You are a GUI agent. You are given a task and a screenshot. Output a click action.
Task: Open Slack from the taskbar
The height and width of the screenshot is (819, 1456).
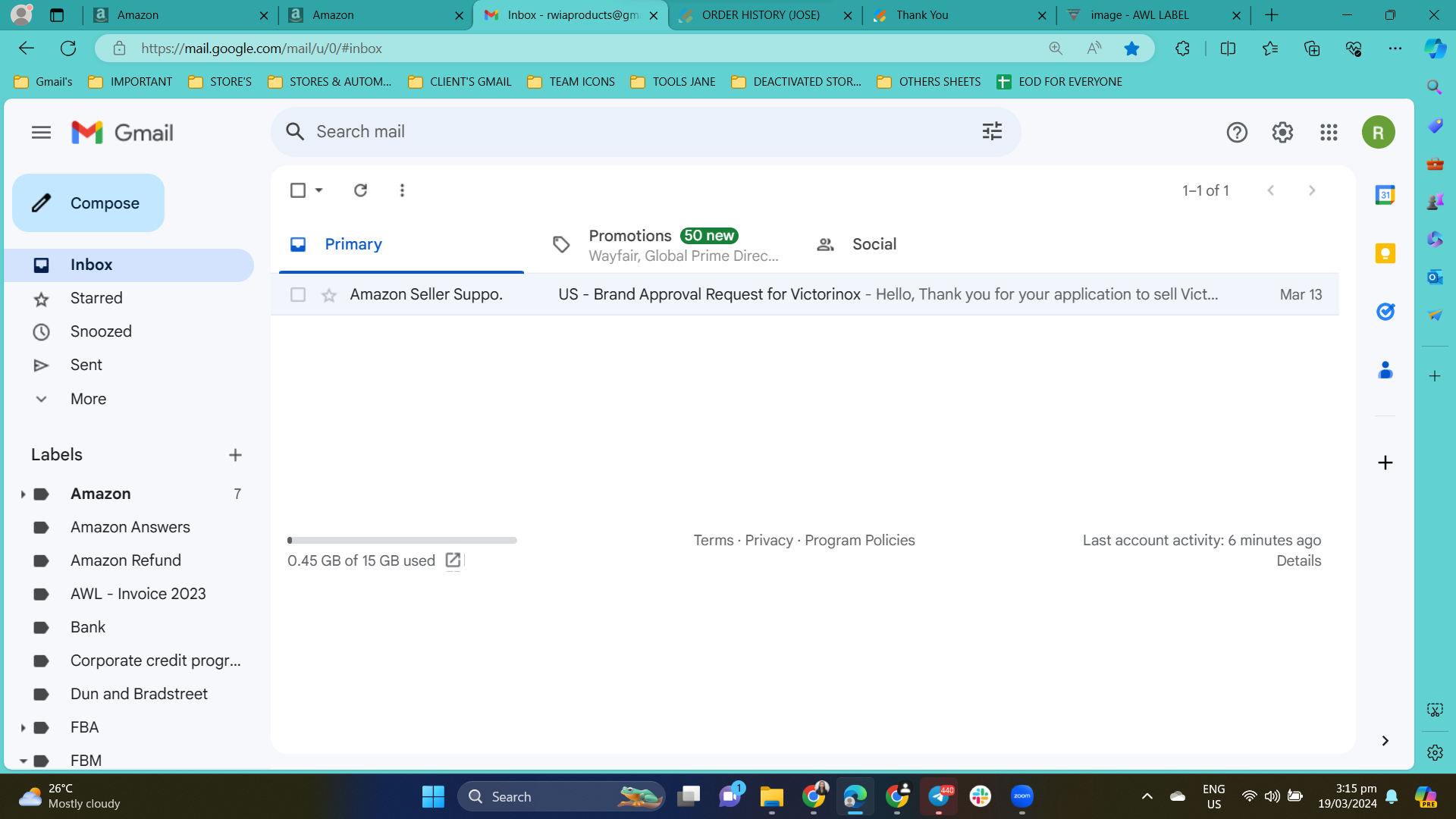pos(981,796)
